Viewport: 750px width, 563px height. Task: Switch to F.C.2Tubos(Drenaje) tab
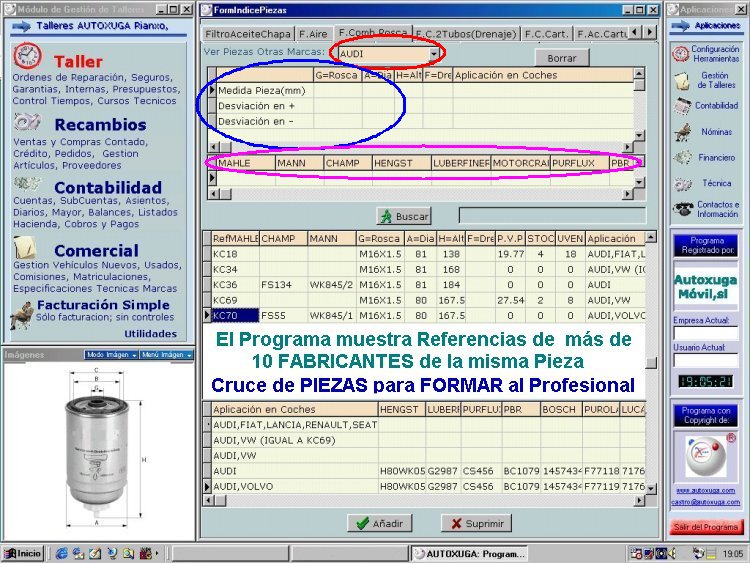[x=466, y=34]
